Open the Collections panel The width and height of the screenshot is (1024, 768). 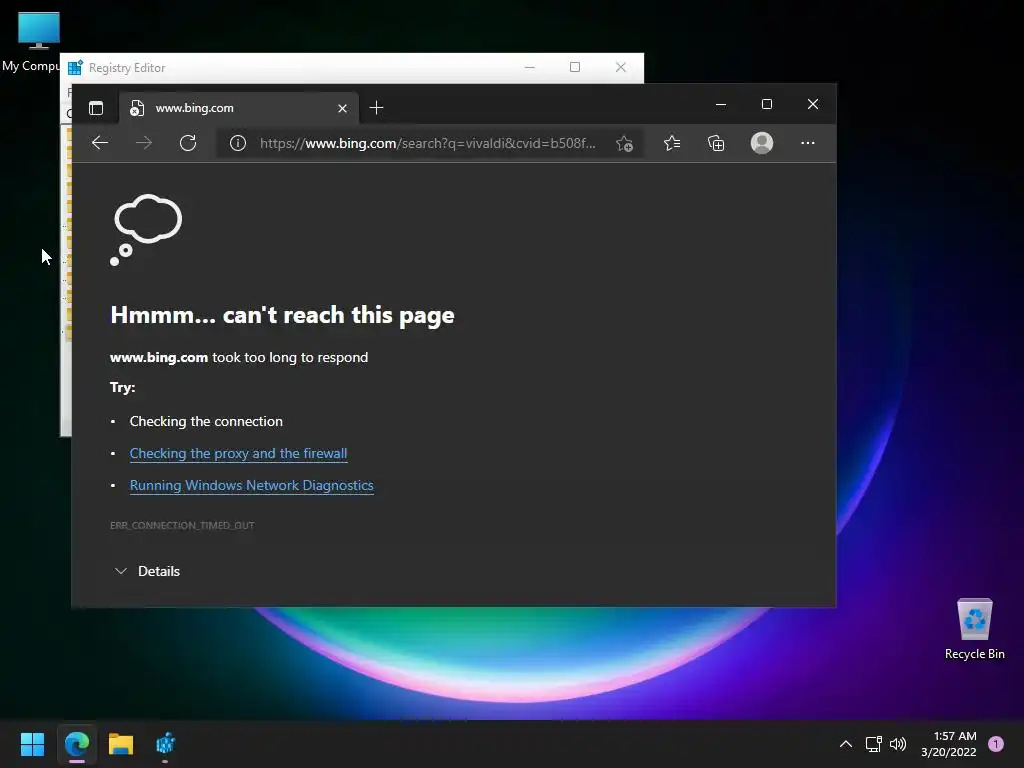716,142
